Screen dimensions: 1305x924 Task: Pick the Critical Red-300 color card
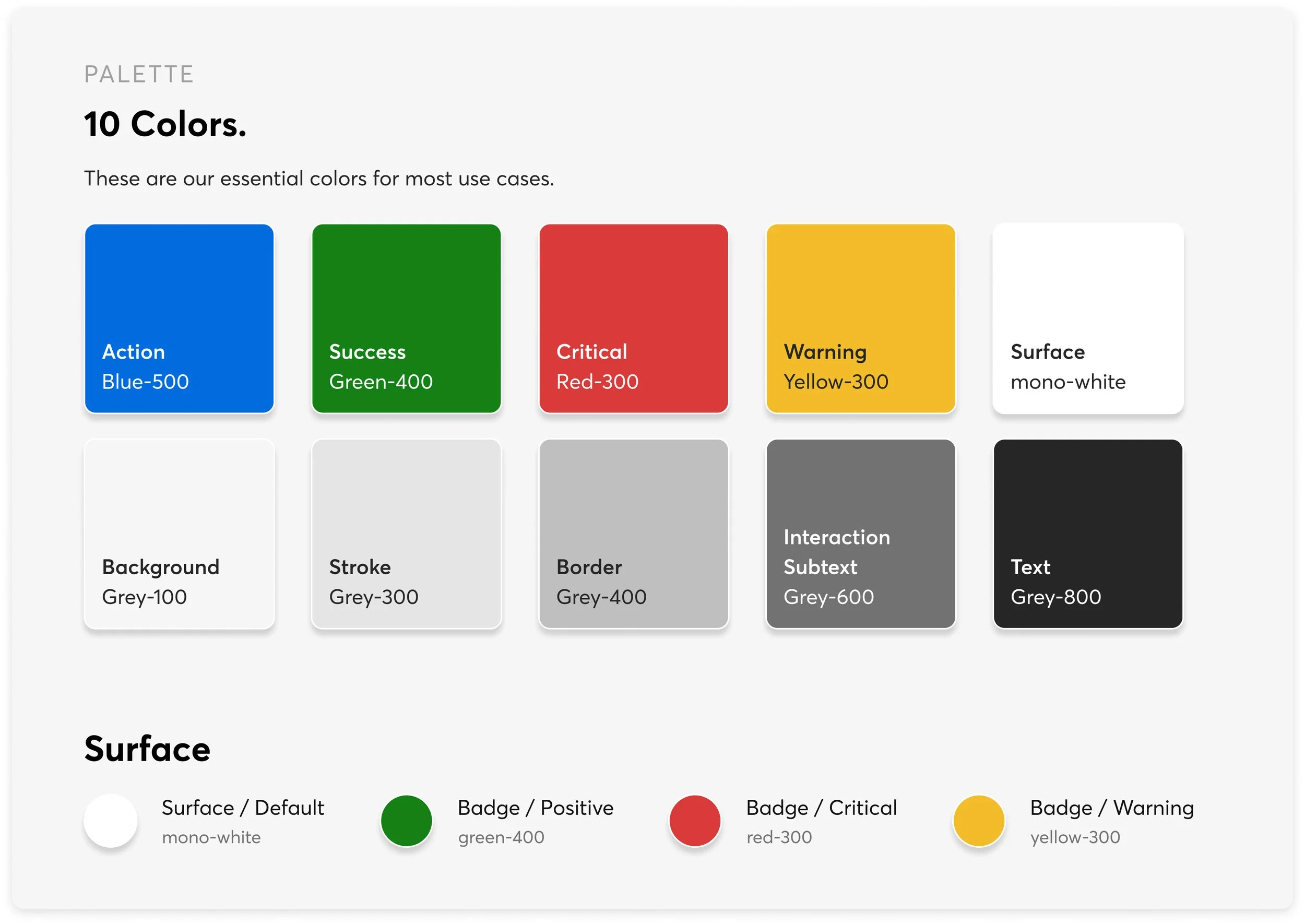point(633,318)
